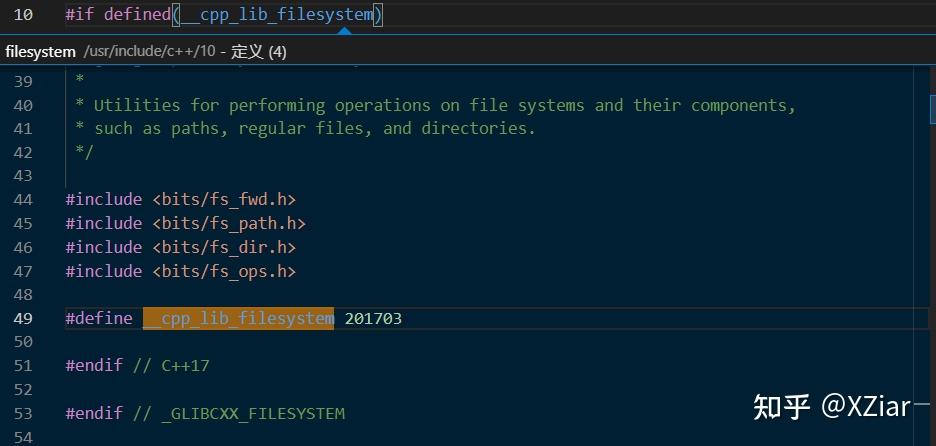This screenshot has height=446, width=936.
Task: Click line number 49 in the gutter
Action: [x=24, y=318]
